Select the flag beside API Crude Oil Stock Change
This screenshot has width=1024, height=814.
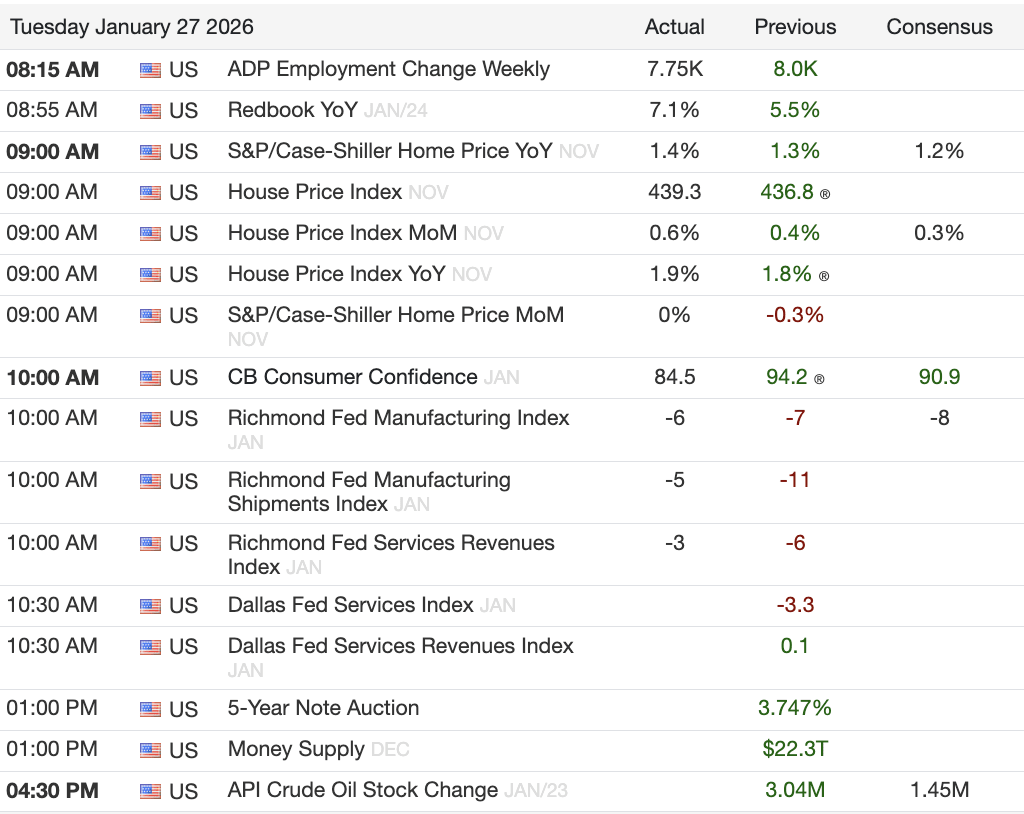pos(150,791)
